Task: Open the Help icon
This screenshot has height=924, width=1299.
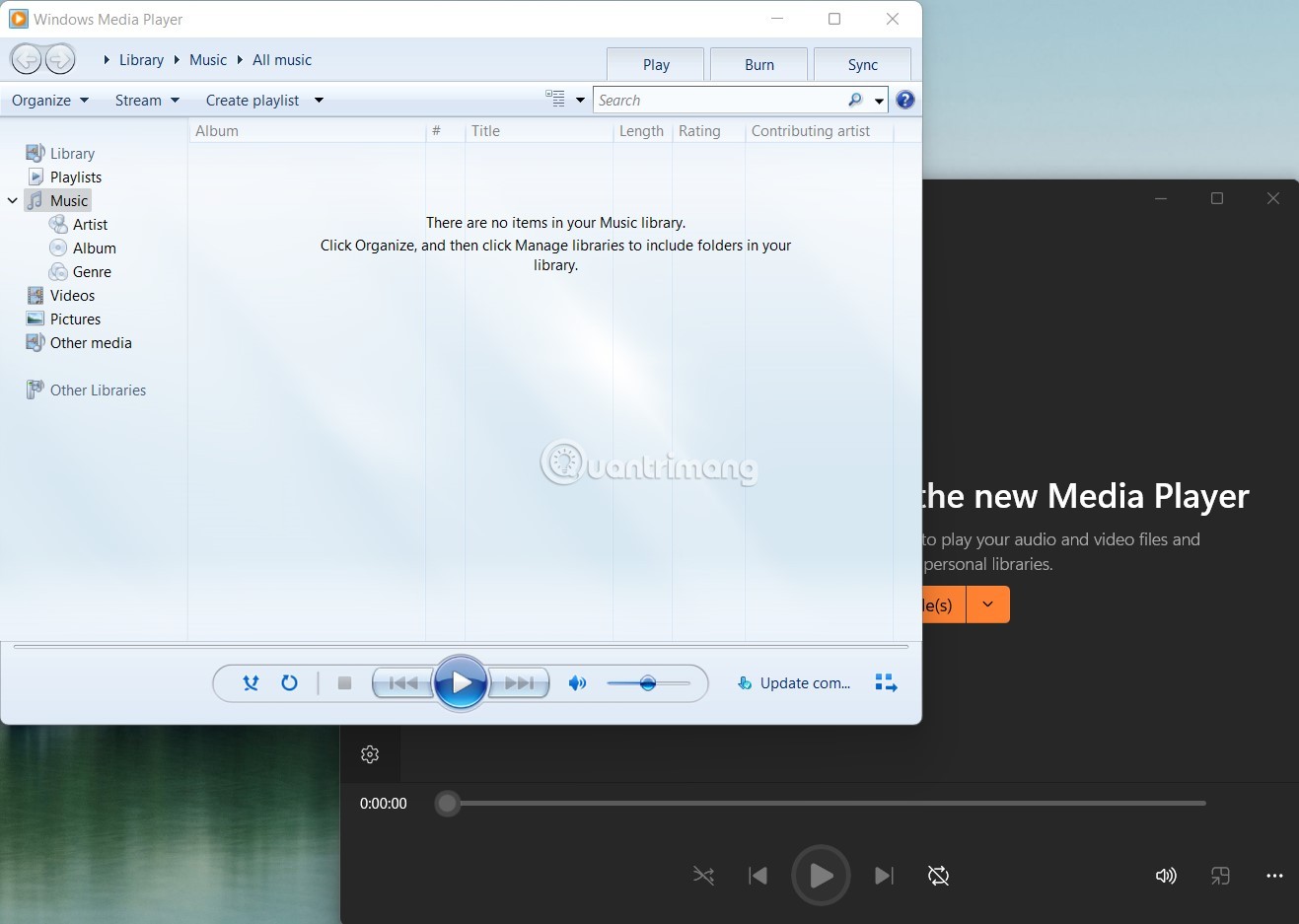Action: point(905,100)
